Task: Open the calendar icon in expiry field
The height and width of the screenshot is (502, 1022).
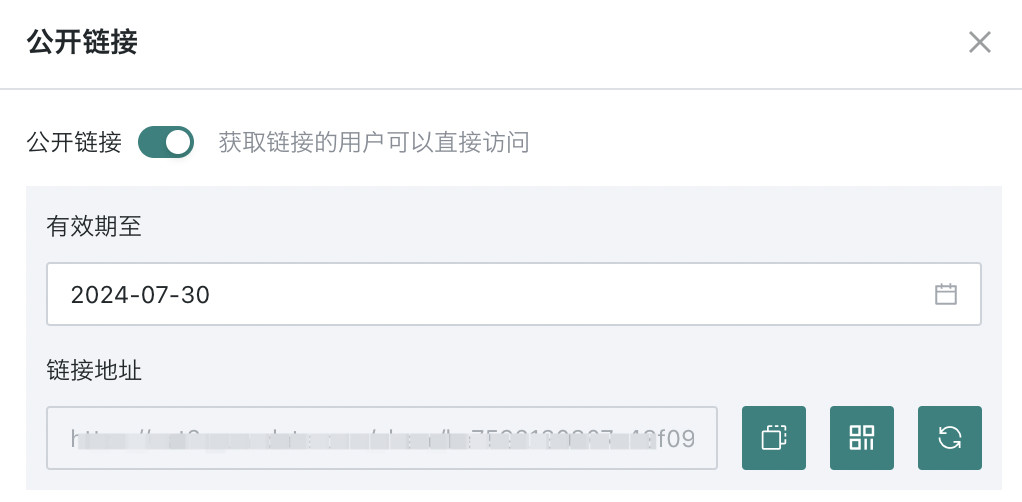Action: [x=945, y=294]
